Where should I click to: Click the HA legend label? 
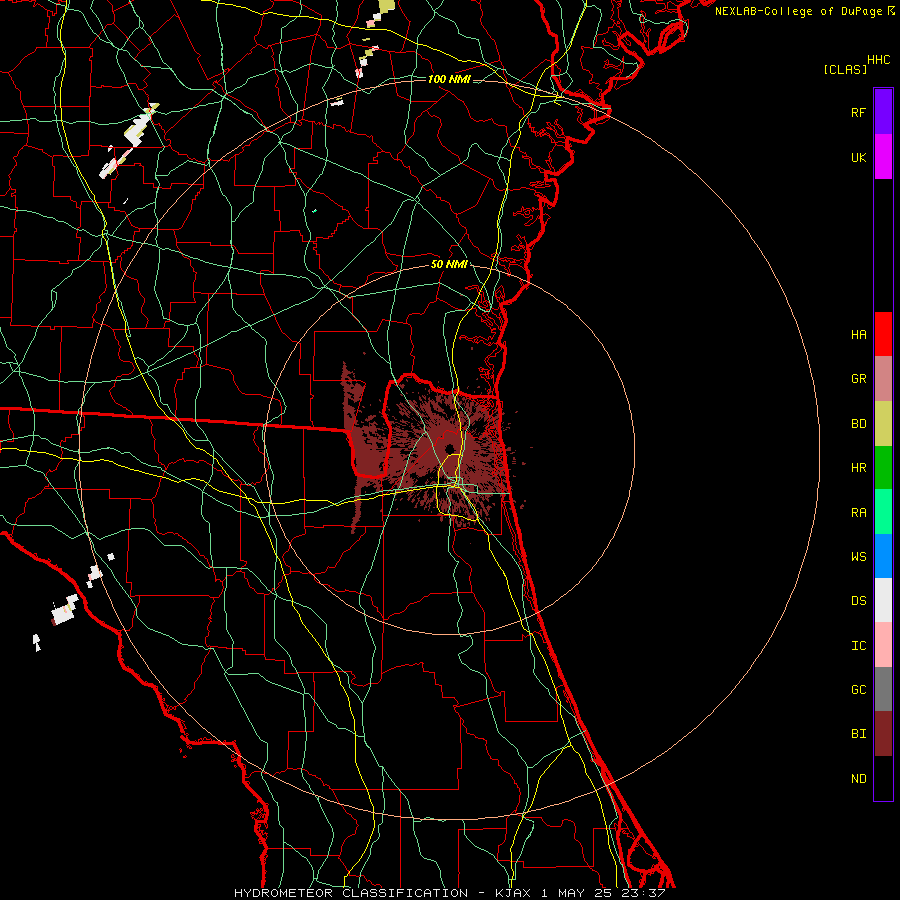click(858, 334)
